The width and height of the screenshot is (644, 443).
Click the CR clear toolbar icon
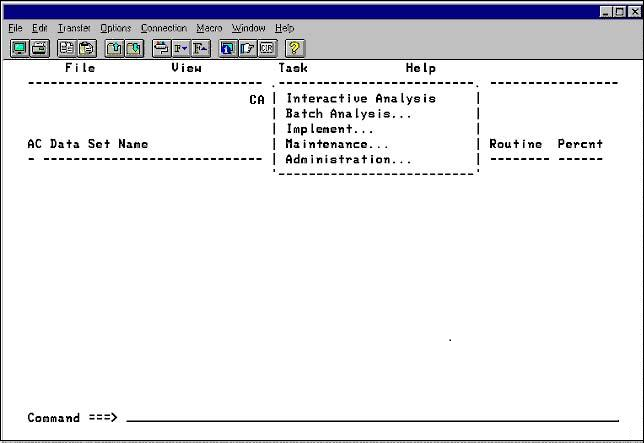coord(267,48)
